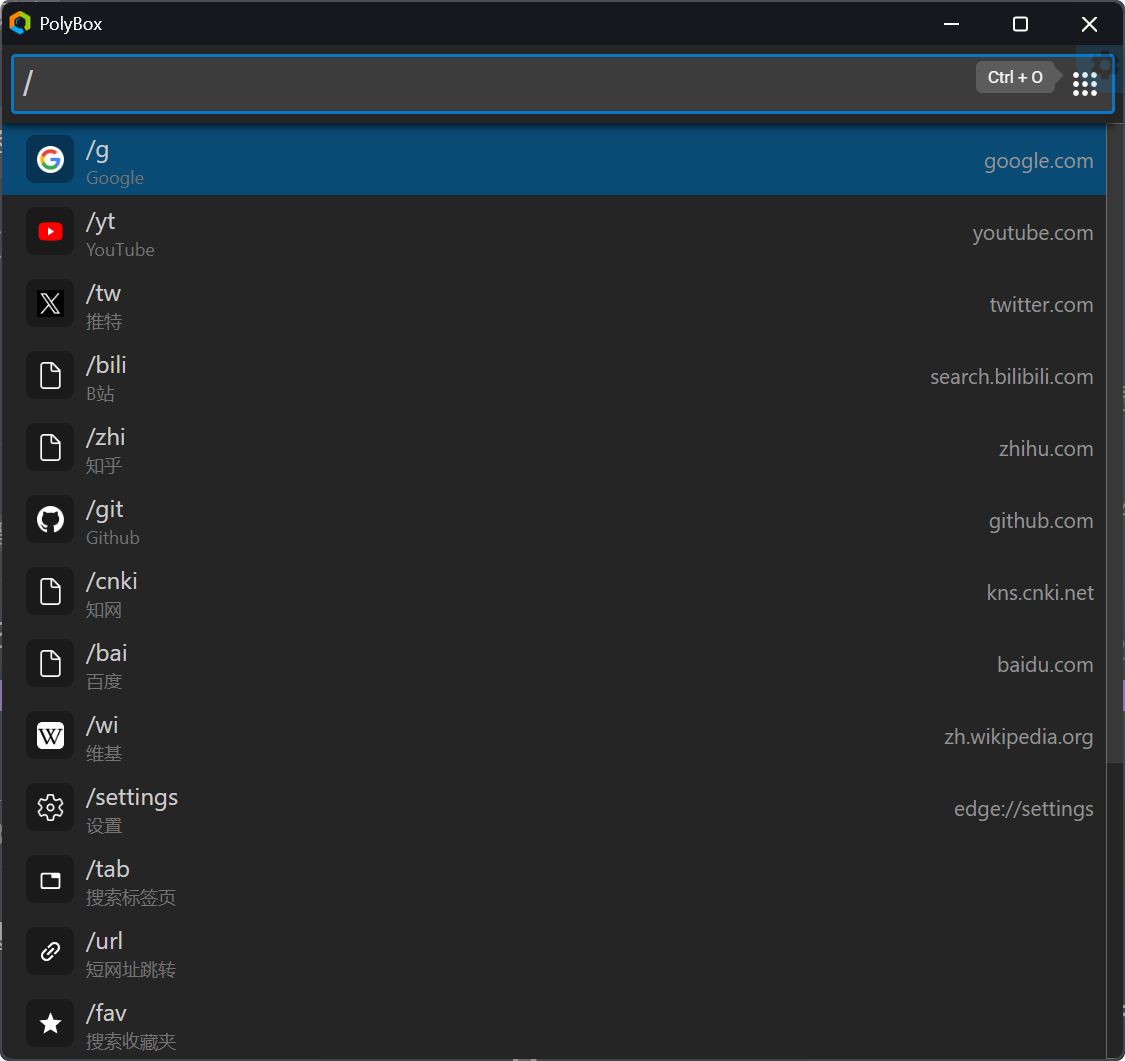Click the Wikipedia W icon
The image size is (1125, 1061).
(50, 735)
